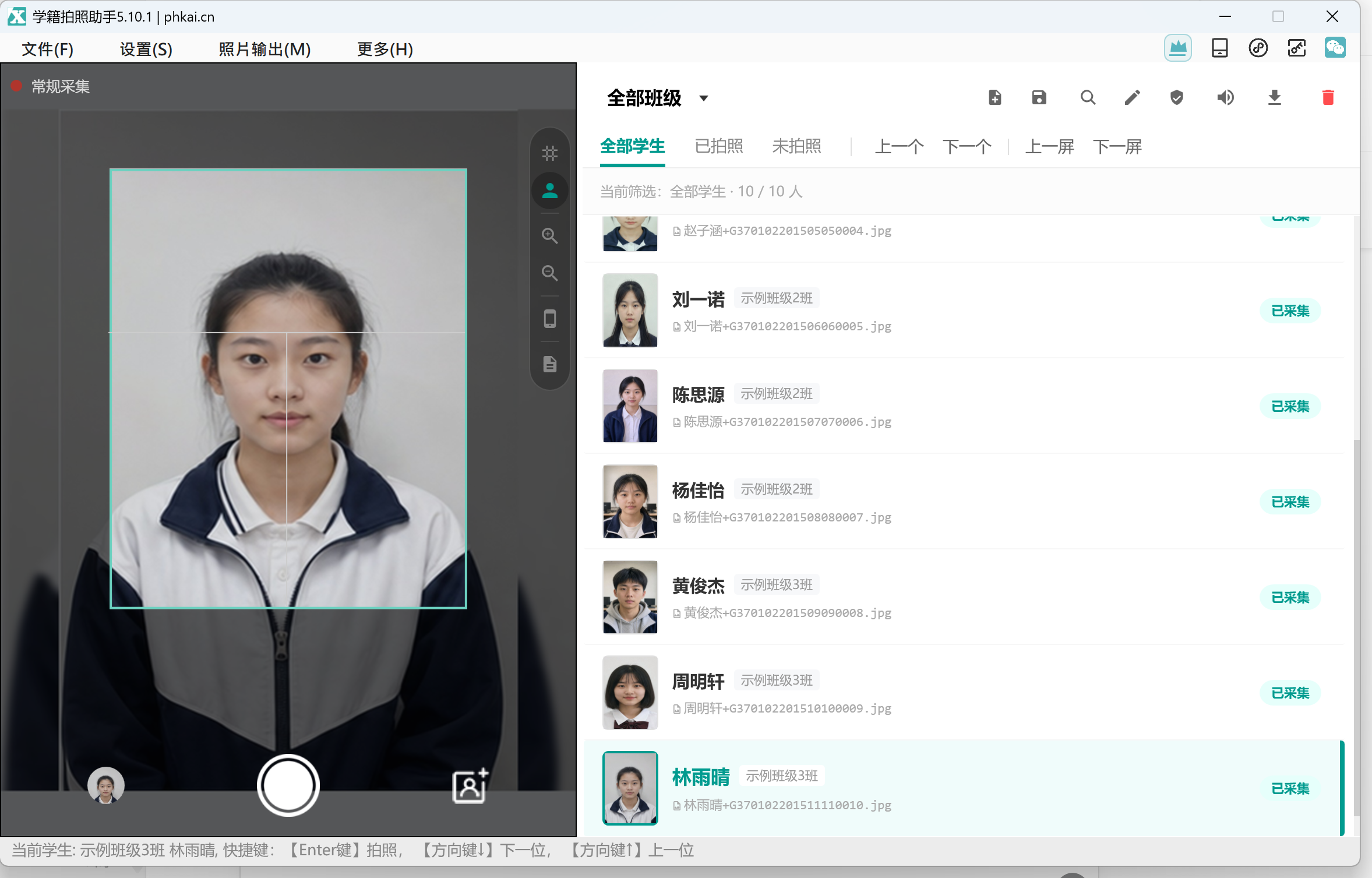Click 周明轩's photo thumbnail

coord(630,693)
